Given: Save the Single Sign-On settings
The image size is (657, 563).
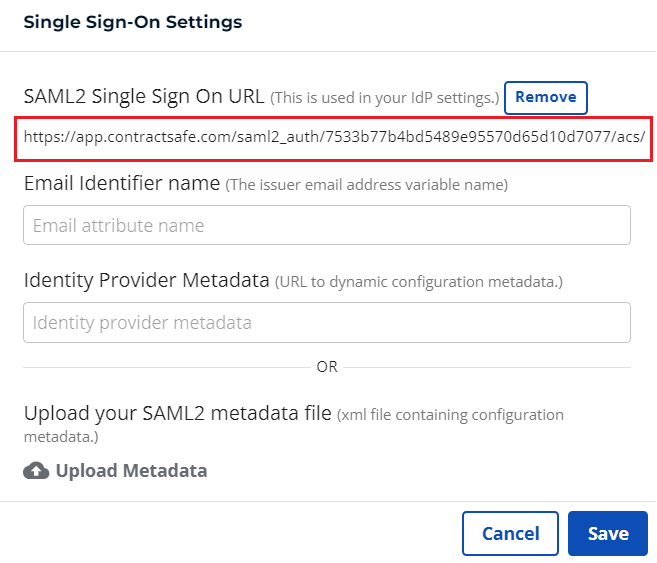Looking at the screenshot, I should tap(608, 533).
